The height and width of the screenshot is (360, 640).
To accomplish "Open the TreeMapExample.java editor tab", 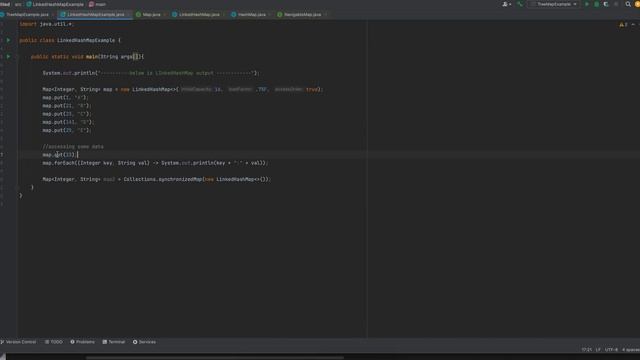I will [x=27, y=14].
